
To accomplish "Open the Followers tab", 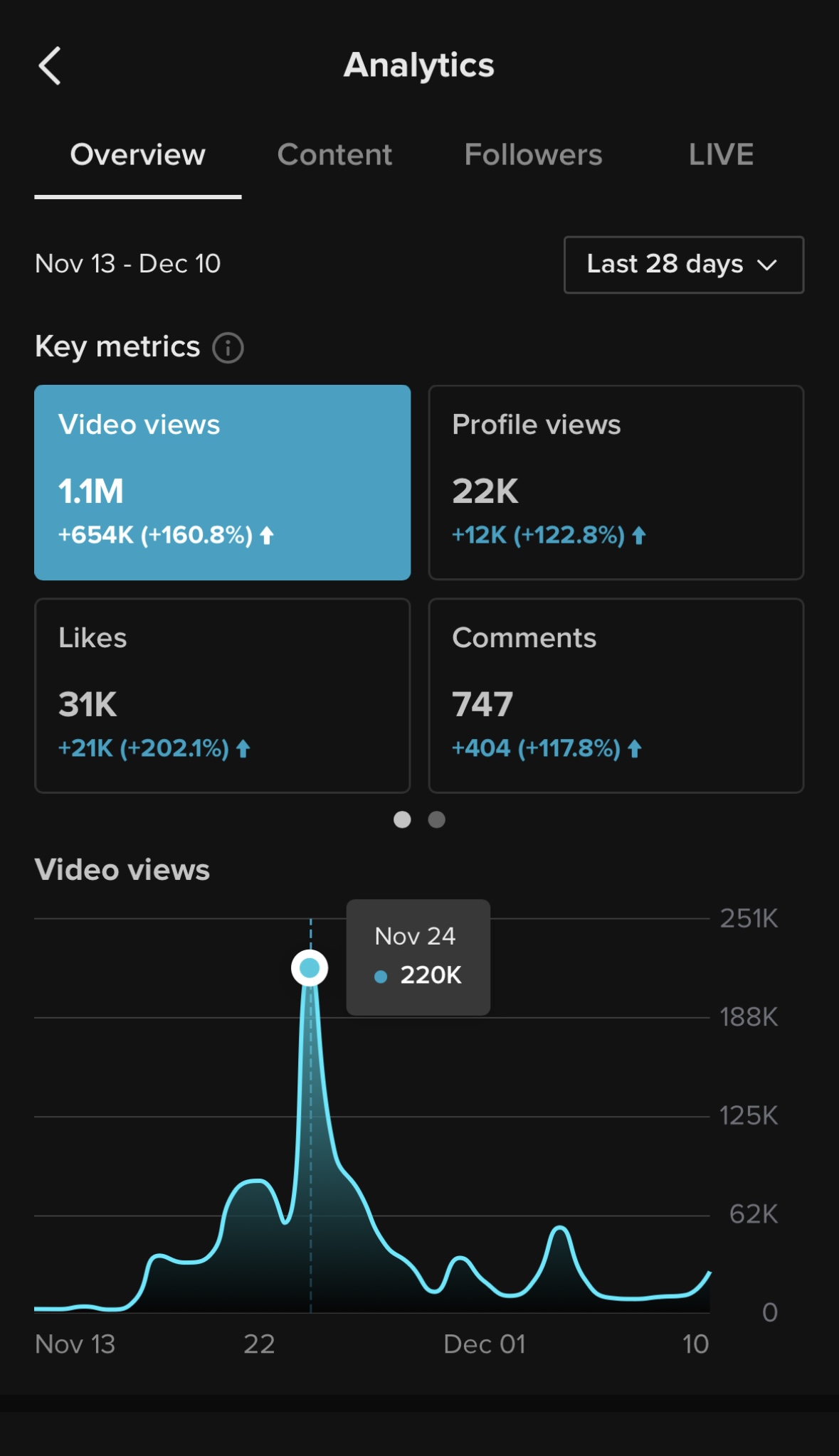I will pyautogui.click(x=533, y=155).
